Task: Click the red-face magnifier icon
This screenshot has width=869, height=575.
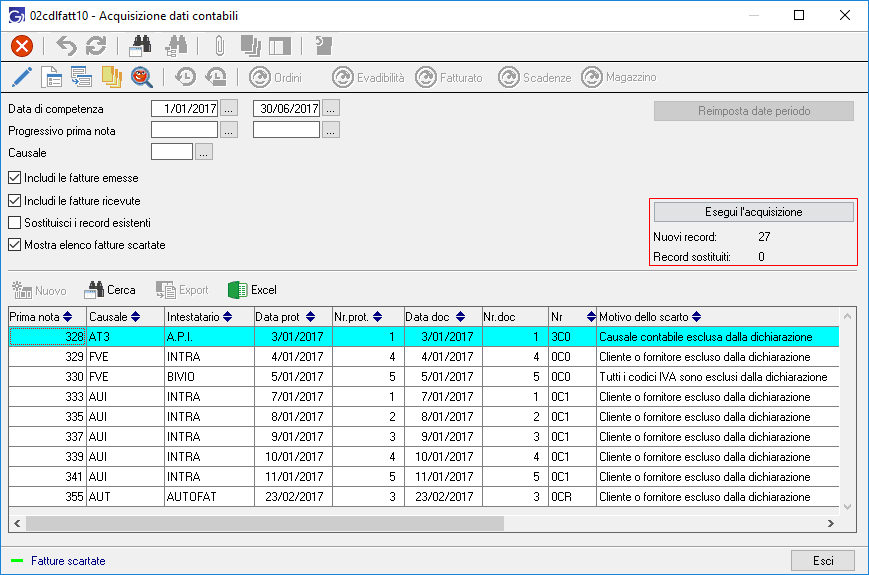Action: [142, 77]
